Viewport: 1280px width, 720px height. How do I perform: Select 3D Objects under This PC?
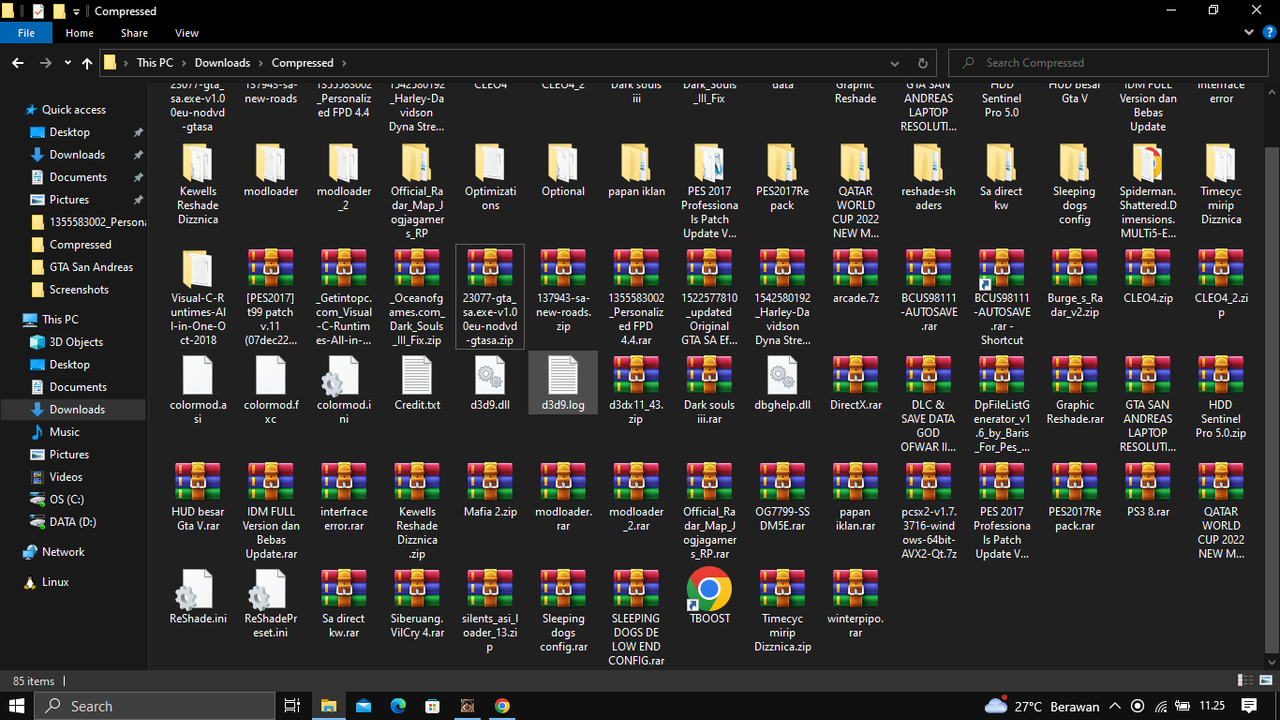76,342
